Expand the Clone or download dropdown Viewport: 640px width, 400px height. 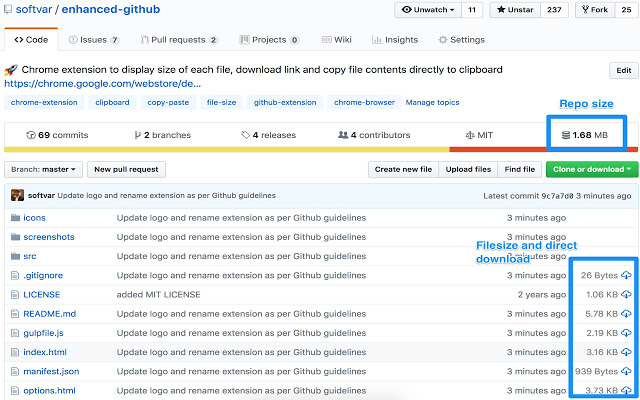[592, 169]
